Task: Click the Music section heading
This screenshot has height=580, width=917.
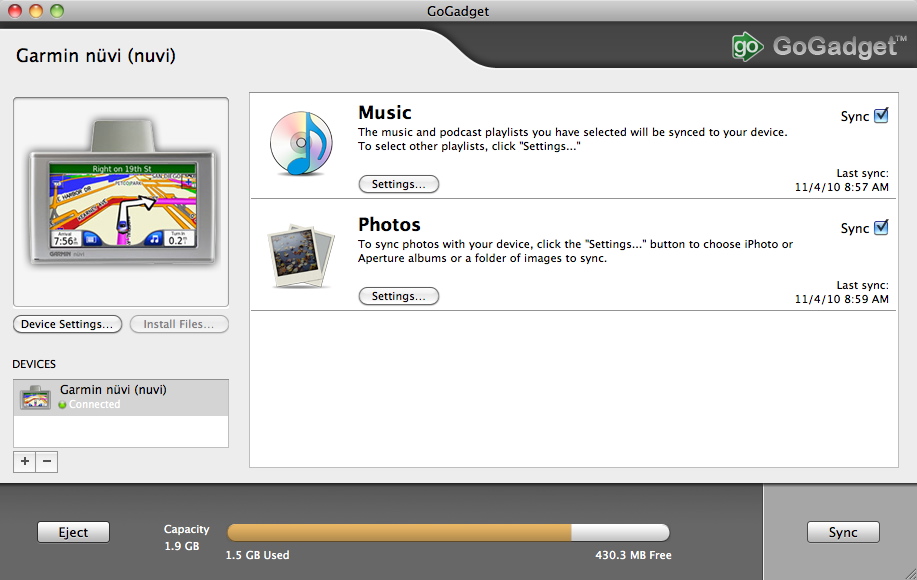Action: tap(385, 112)
